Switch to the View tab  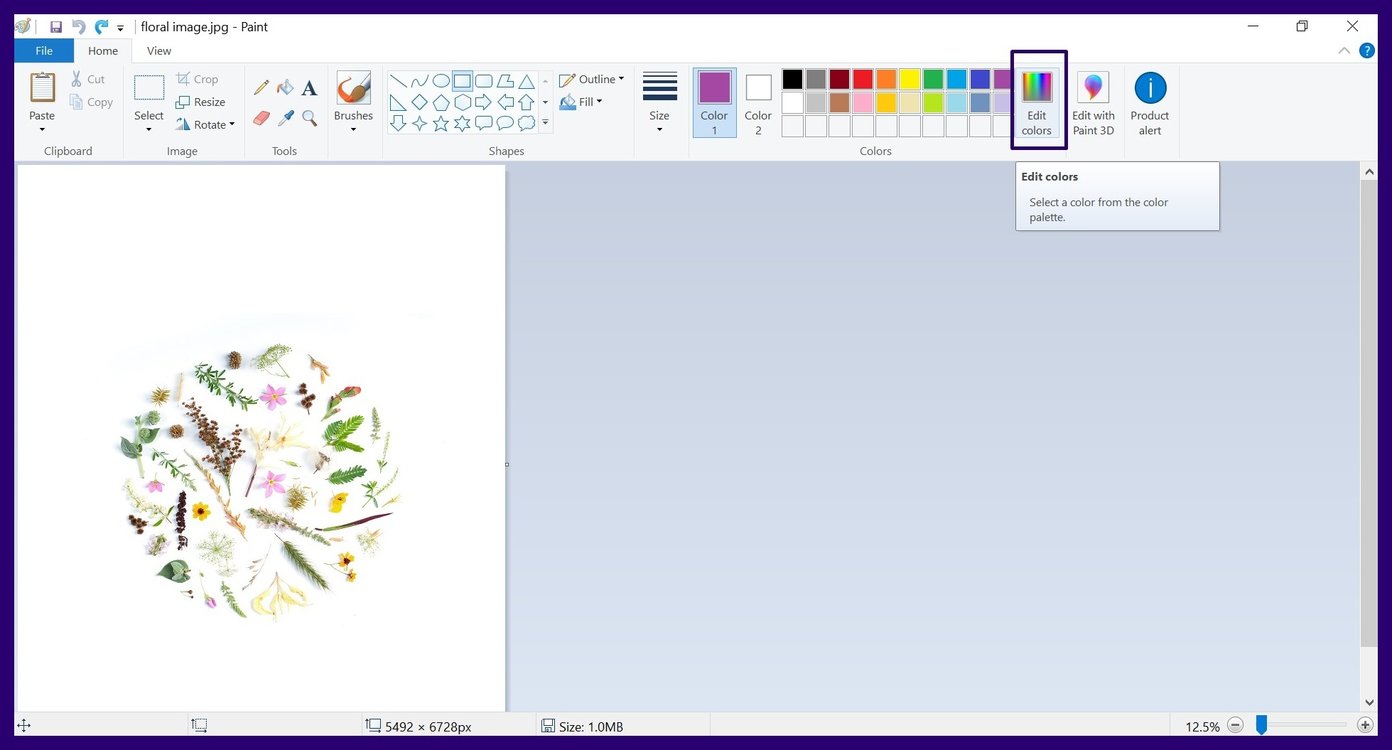(158, 50)
